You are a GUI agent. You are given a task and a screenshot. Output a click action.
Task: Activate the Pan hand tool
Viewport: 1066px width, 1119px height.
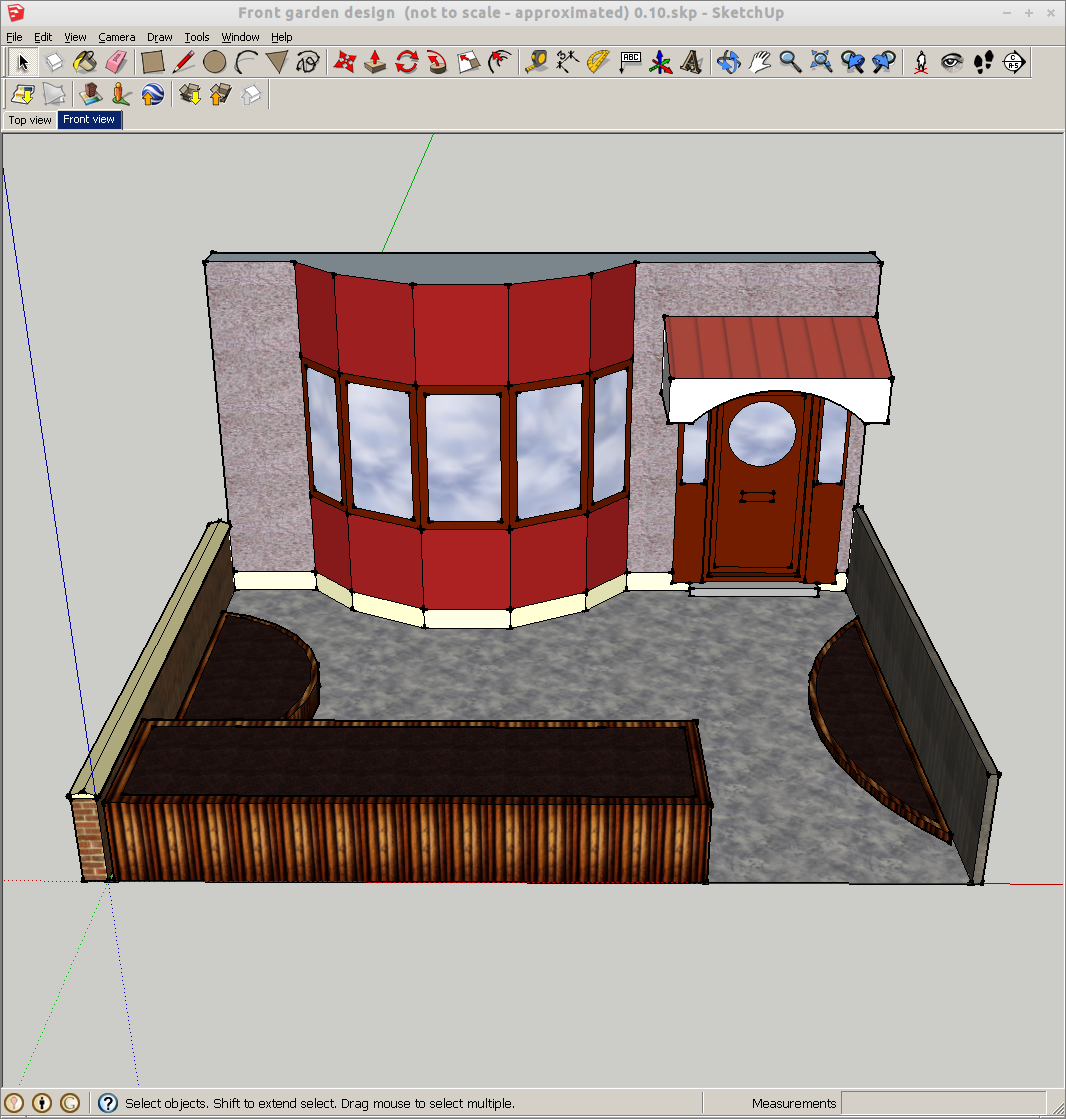(x=759, y=63)
